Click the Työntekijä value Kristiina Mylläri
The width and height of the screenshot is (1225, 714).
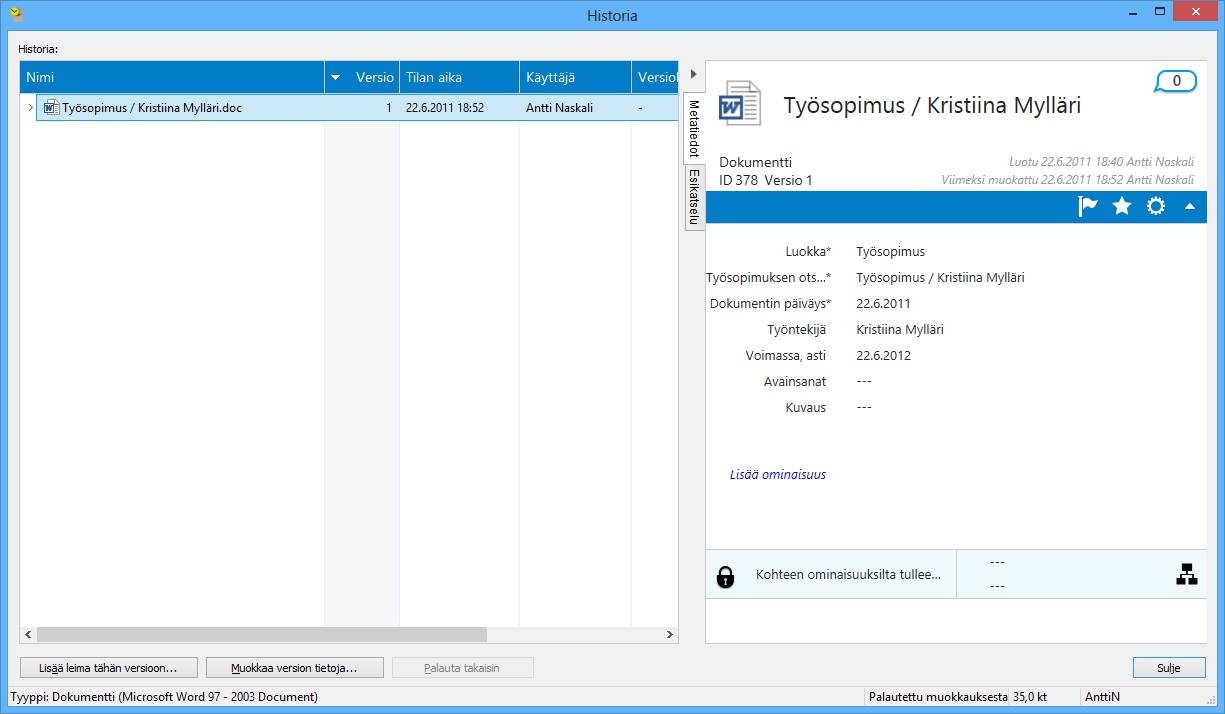tap(900, 329)
